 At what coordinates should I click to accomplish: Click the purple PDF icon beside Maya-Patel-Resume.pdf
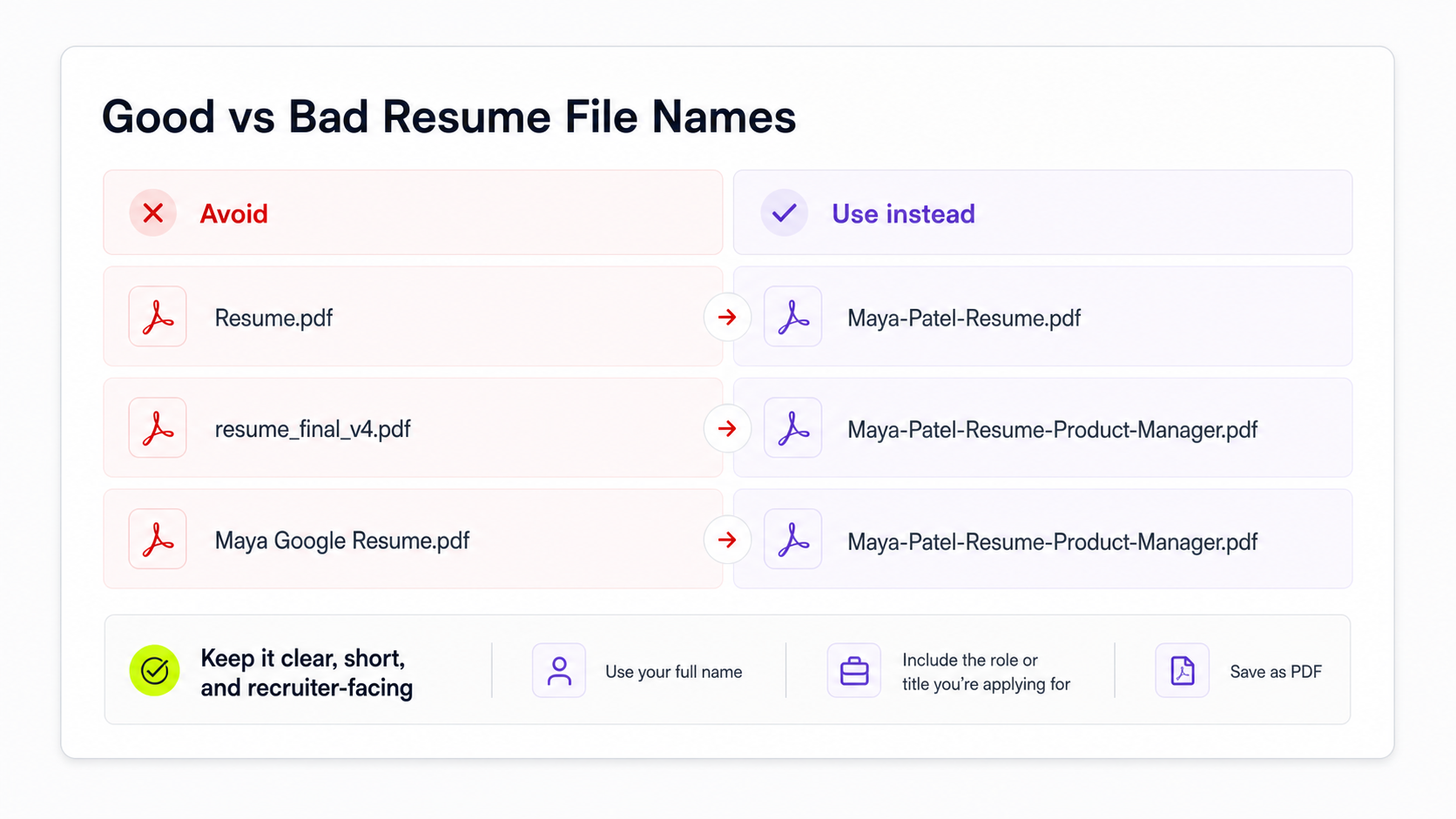pyautogui.click(x=793, y=317)
